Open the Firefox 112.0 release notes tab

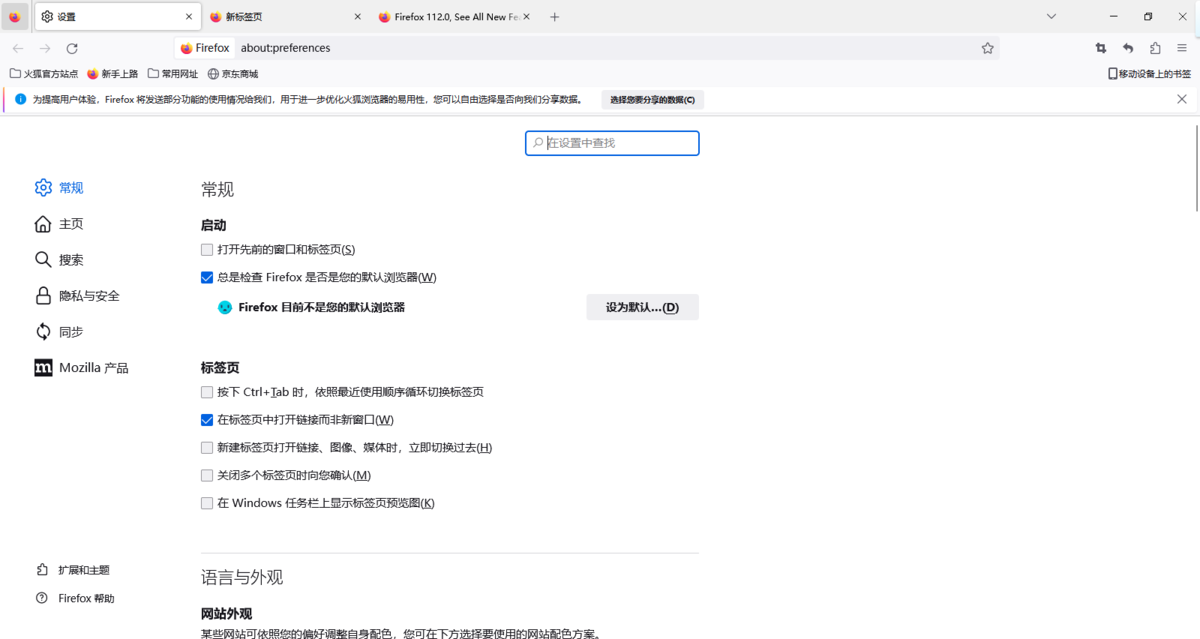point(450,16)
